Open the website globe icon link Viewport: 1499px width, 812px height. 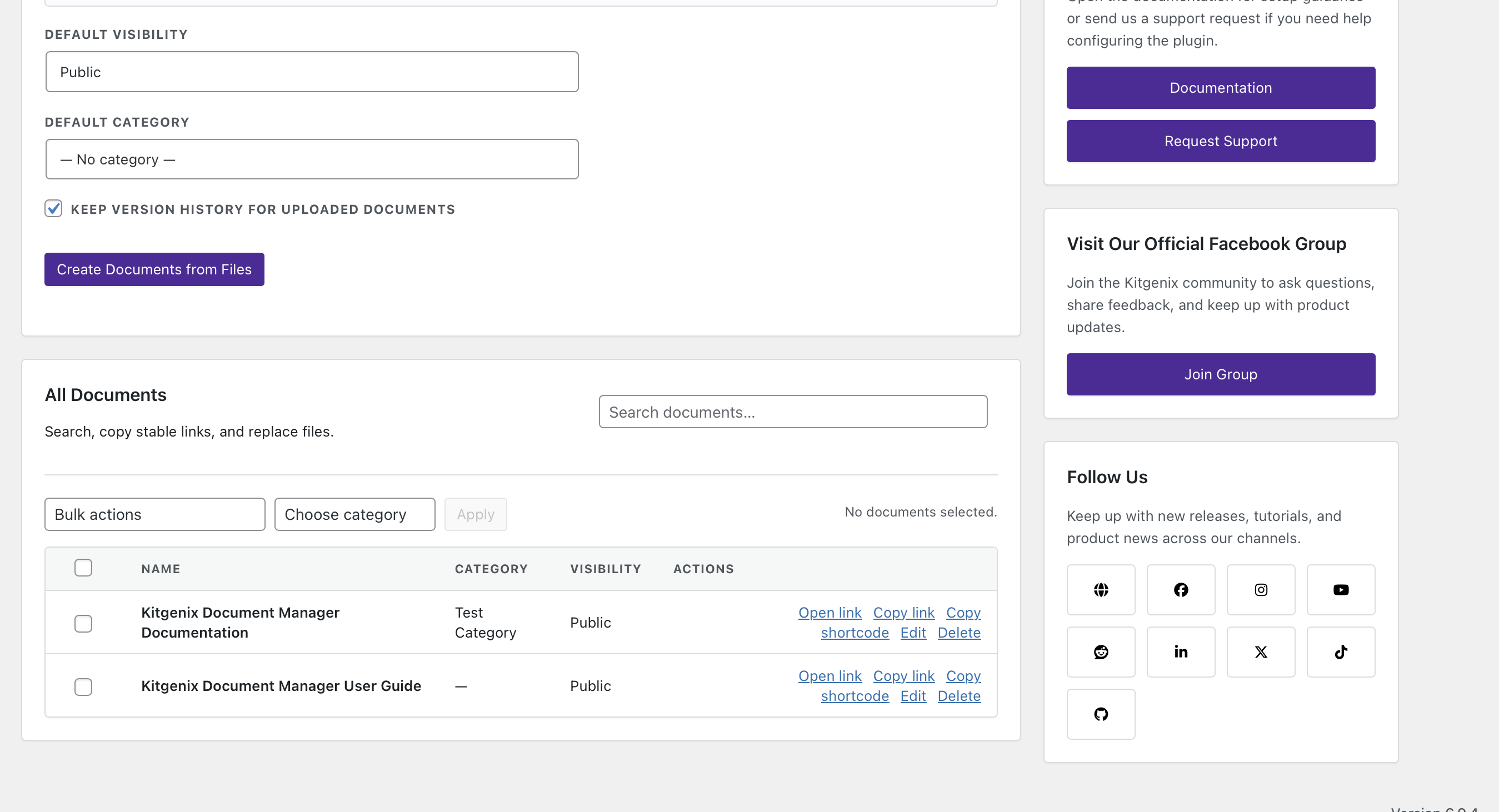1101,590
